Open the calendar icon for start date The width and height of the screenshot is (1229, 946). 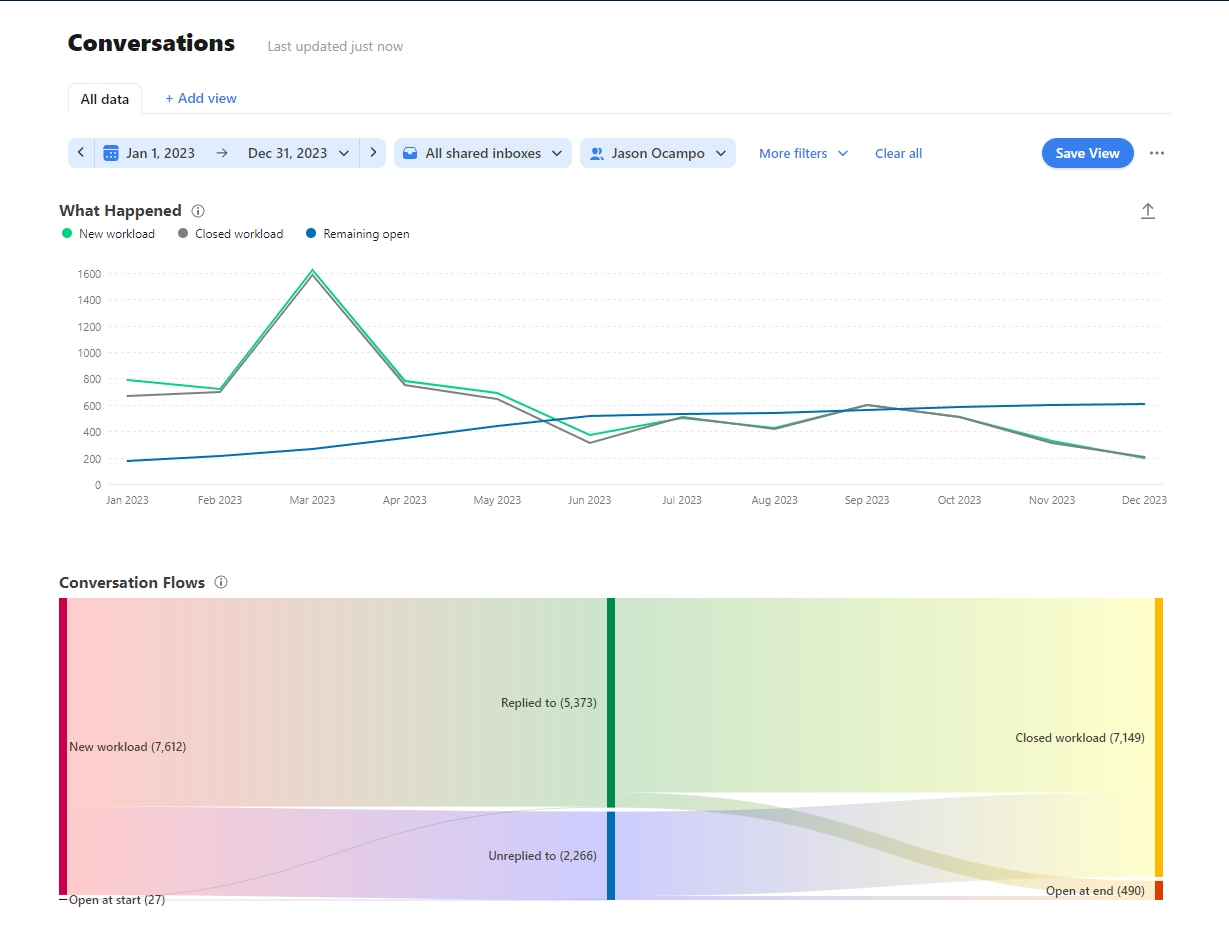[111, 153]
